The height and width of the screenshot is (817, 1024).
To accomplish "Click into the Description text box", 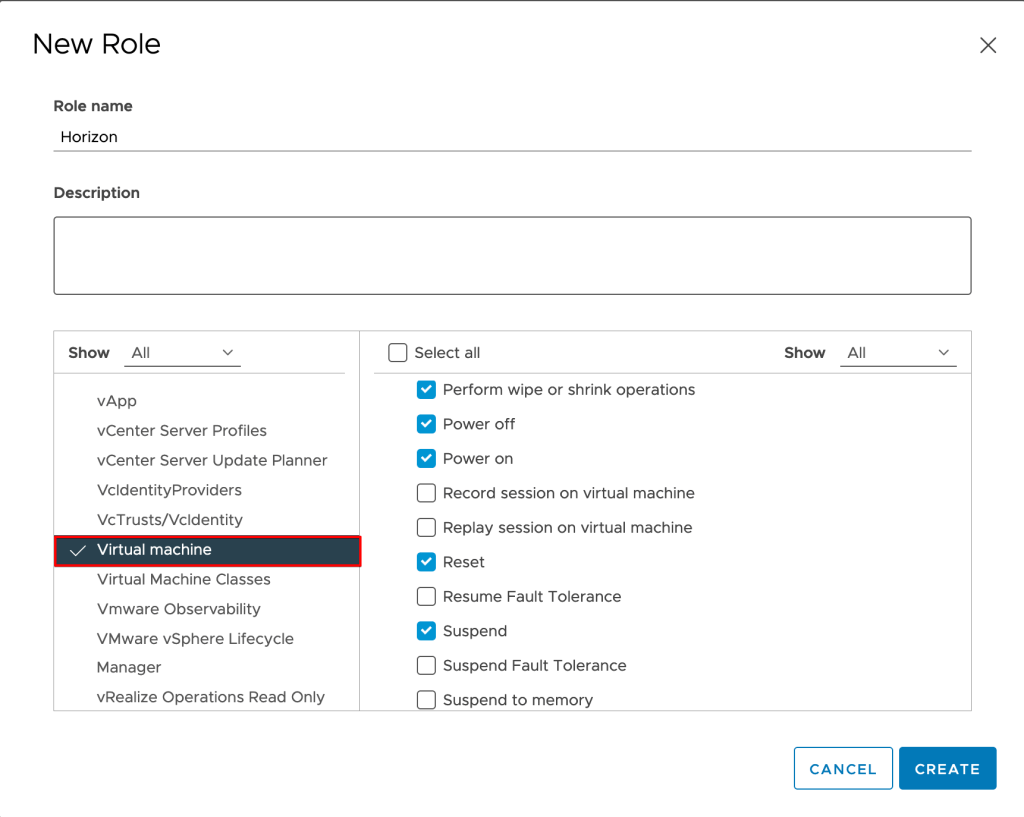I will click(512, 255).
